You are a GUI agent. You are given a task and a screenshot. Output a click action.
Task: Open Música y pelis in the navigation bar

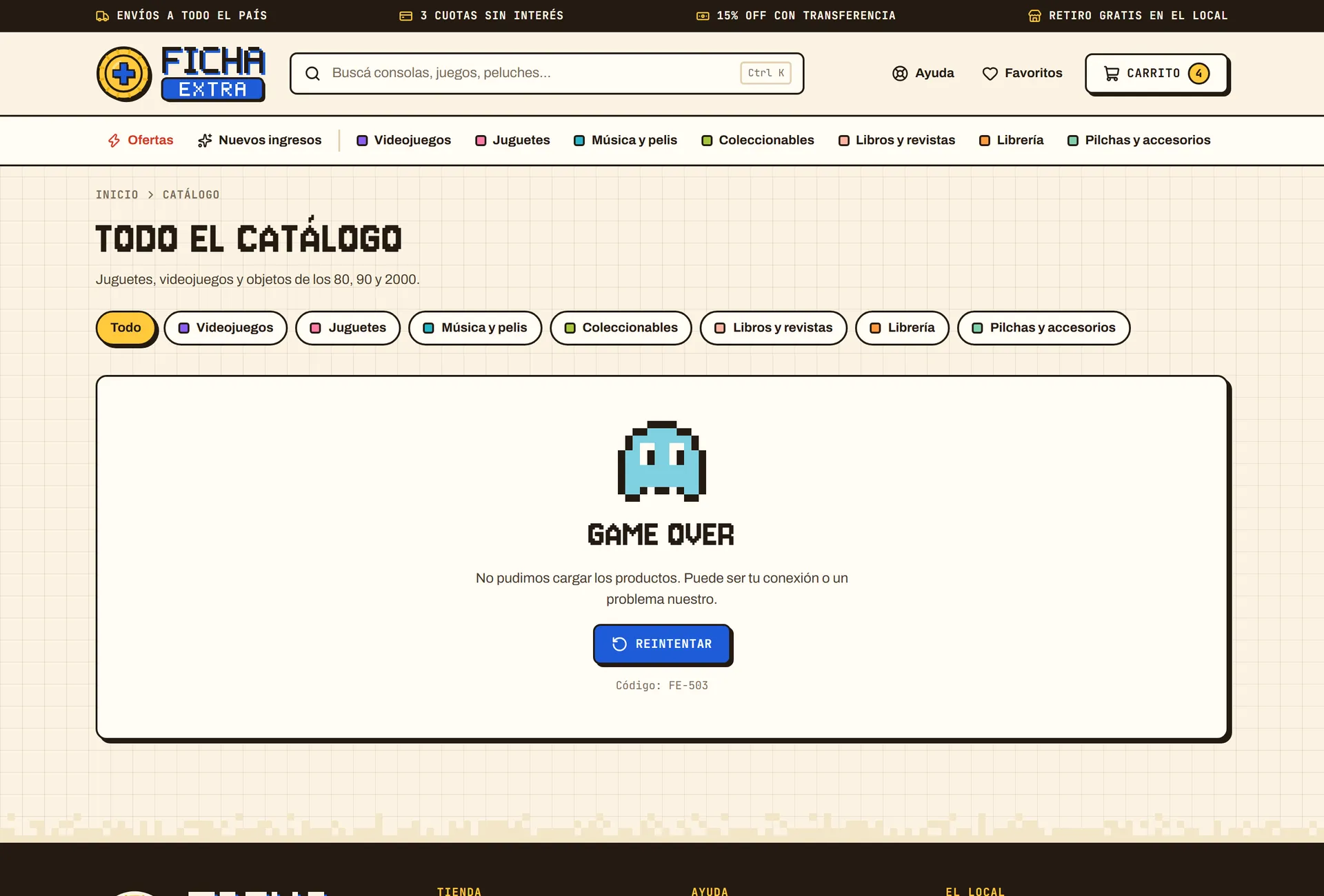pyautogui.click(x=625, y=141)
